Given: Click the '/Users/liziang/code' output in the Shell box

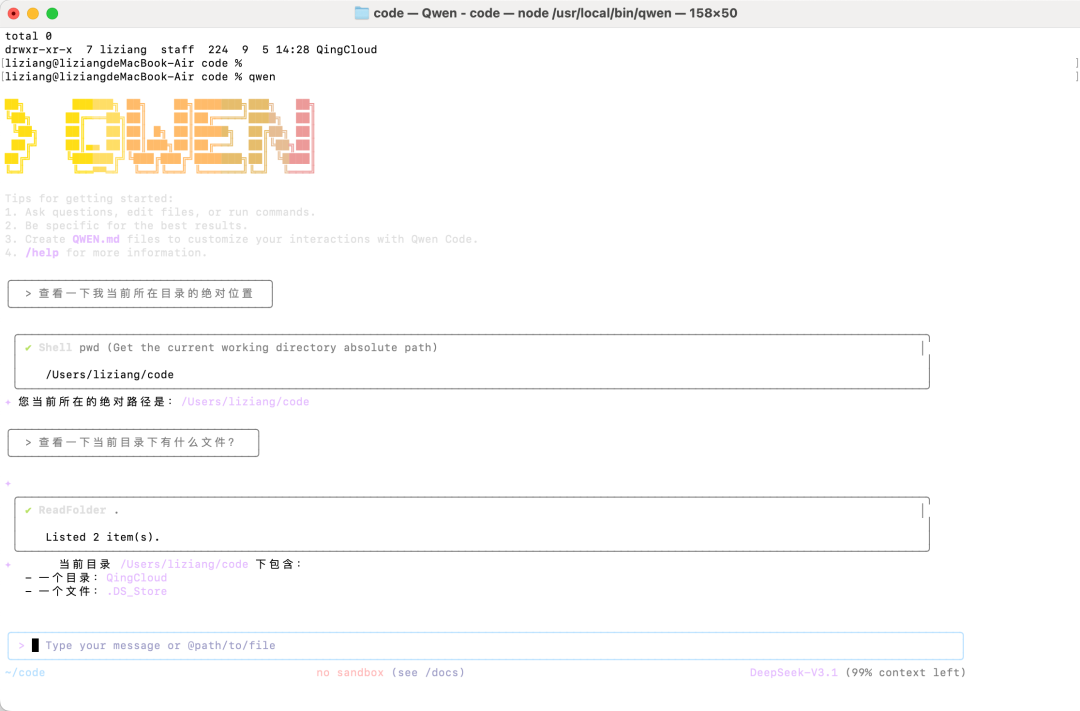Looking at the screenshot, I should [x=110, y=375].
